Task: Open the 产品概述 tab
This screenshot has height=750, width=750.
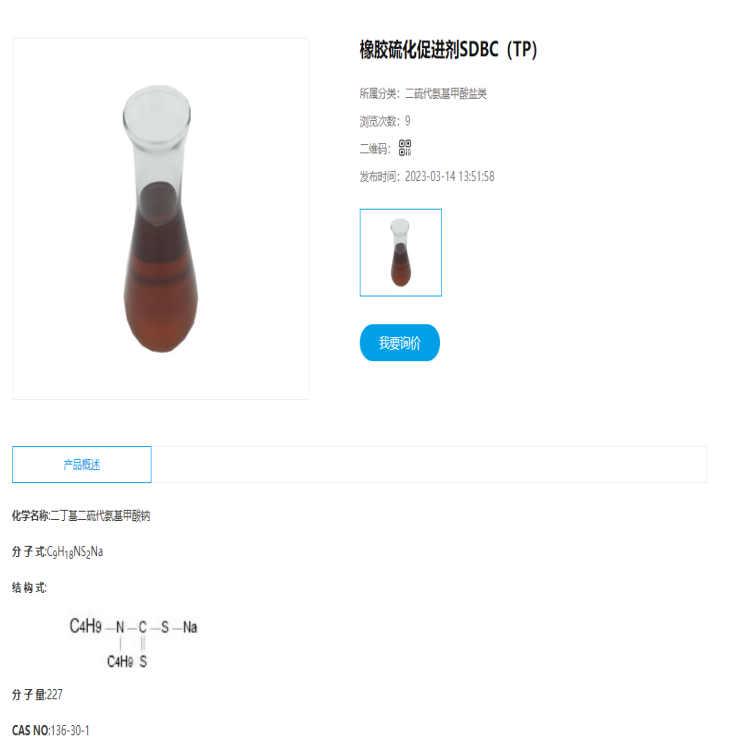Action: pyautogui.click(x=82, y=464)
